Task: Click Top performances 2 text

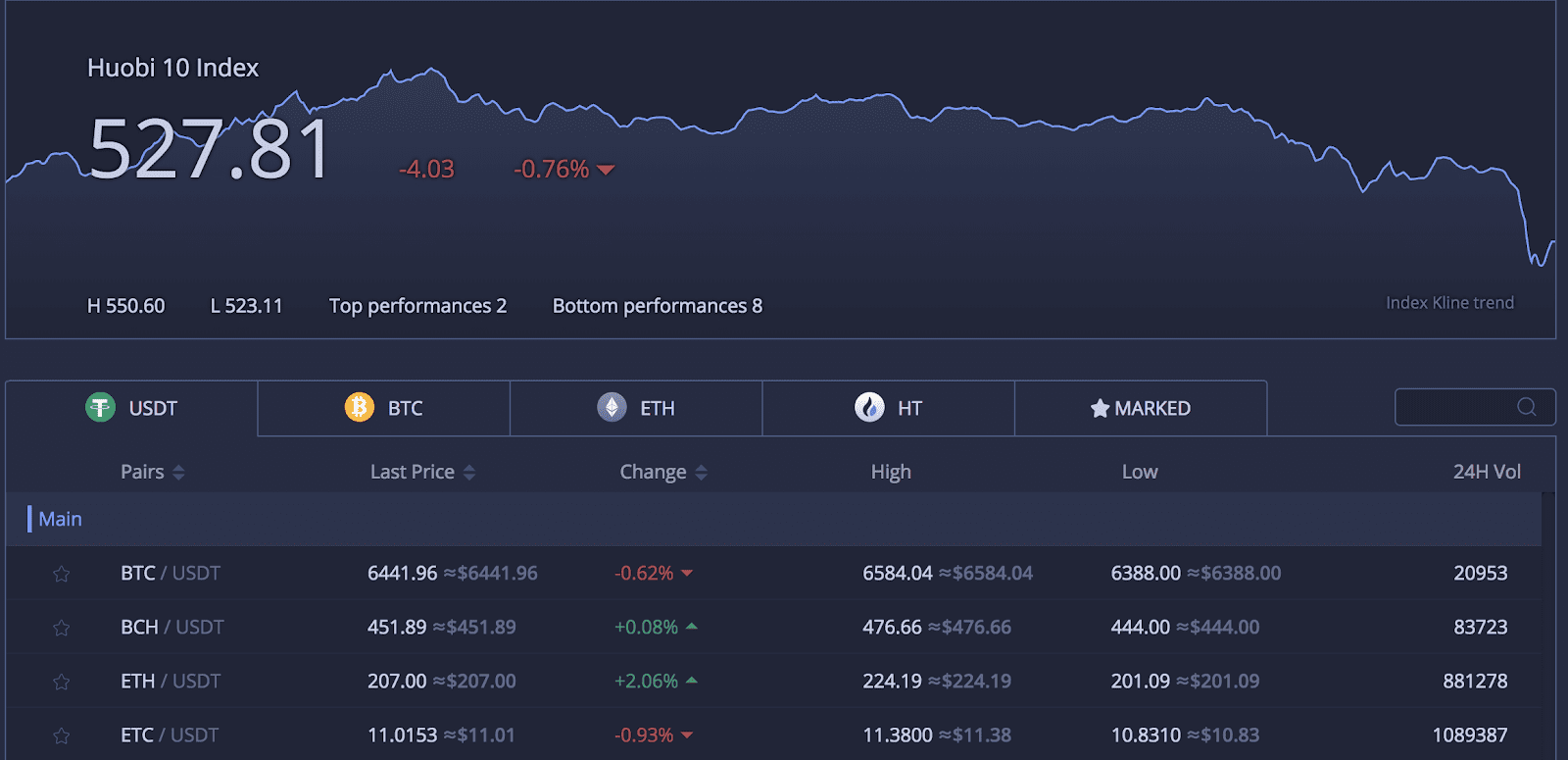Action: 417,306
